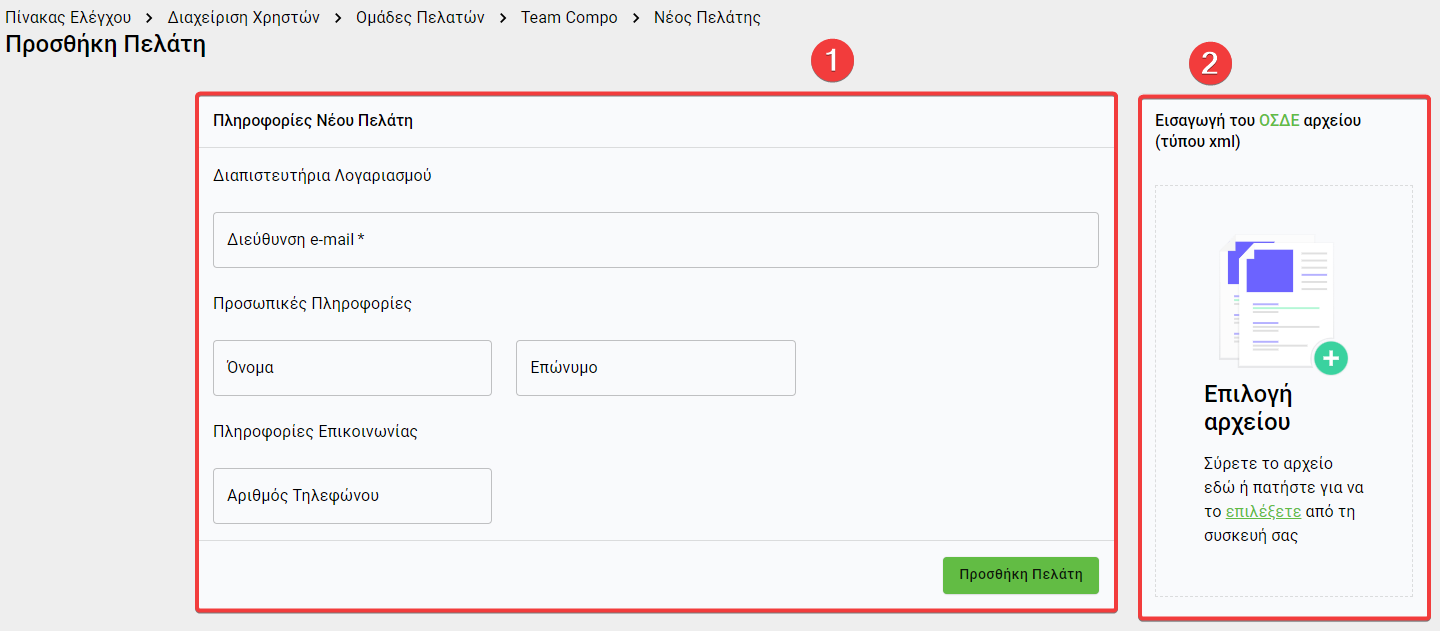The image size is (1440, 631).
Task: Select the Νέος Πελάτης breadcrumb item
Action: (707, 18)
